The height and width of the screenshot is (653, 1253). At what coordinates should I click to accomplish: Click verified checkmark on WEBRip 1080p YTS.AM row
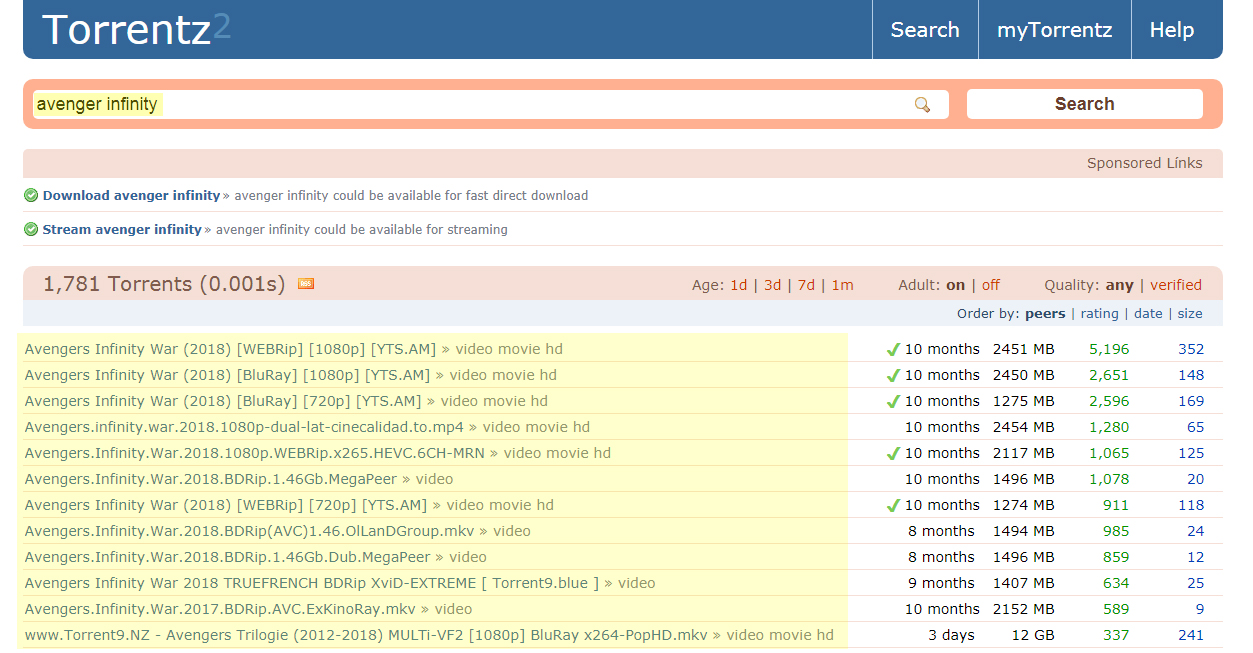point(893,349)
